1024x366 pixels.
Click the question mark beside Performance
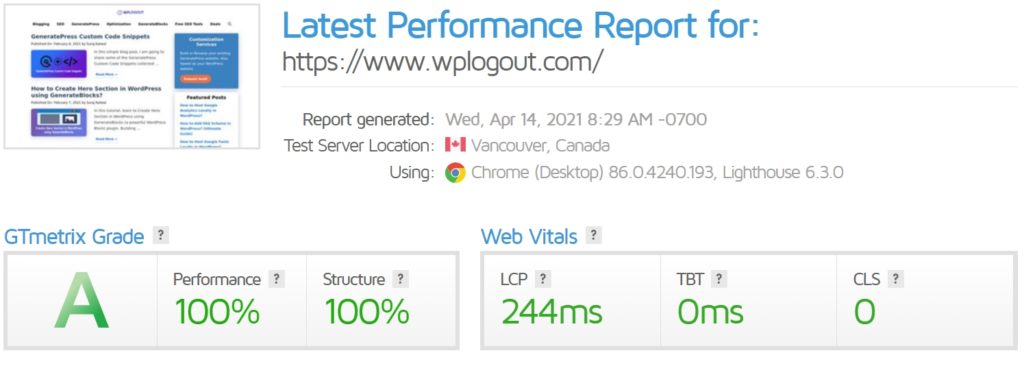pos(277,279)
